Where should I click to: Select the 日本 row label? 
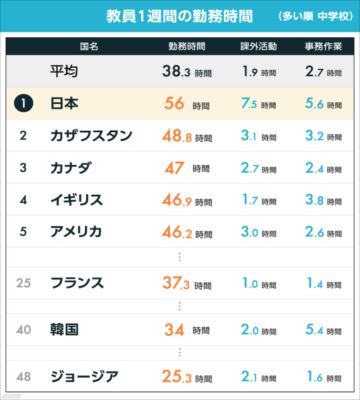pos(64,104)
